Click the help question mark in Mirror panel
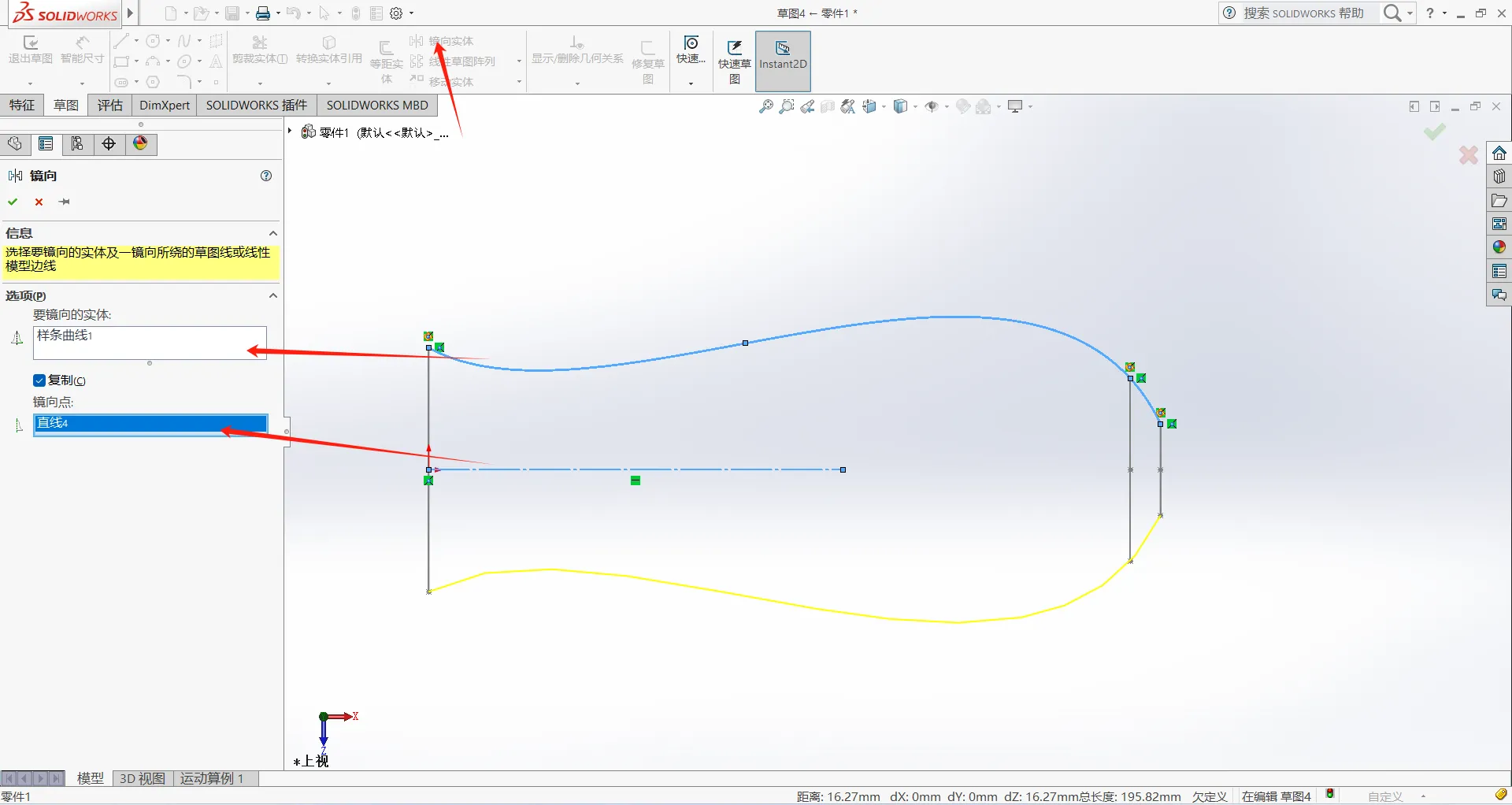Viewport: 1512px width, 805px height. click(x=266, y=176)
